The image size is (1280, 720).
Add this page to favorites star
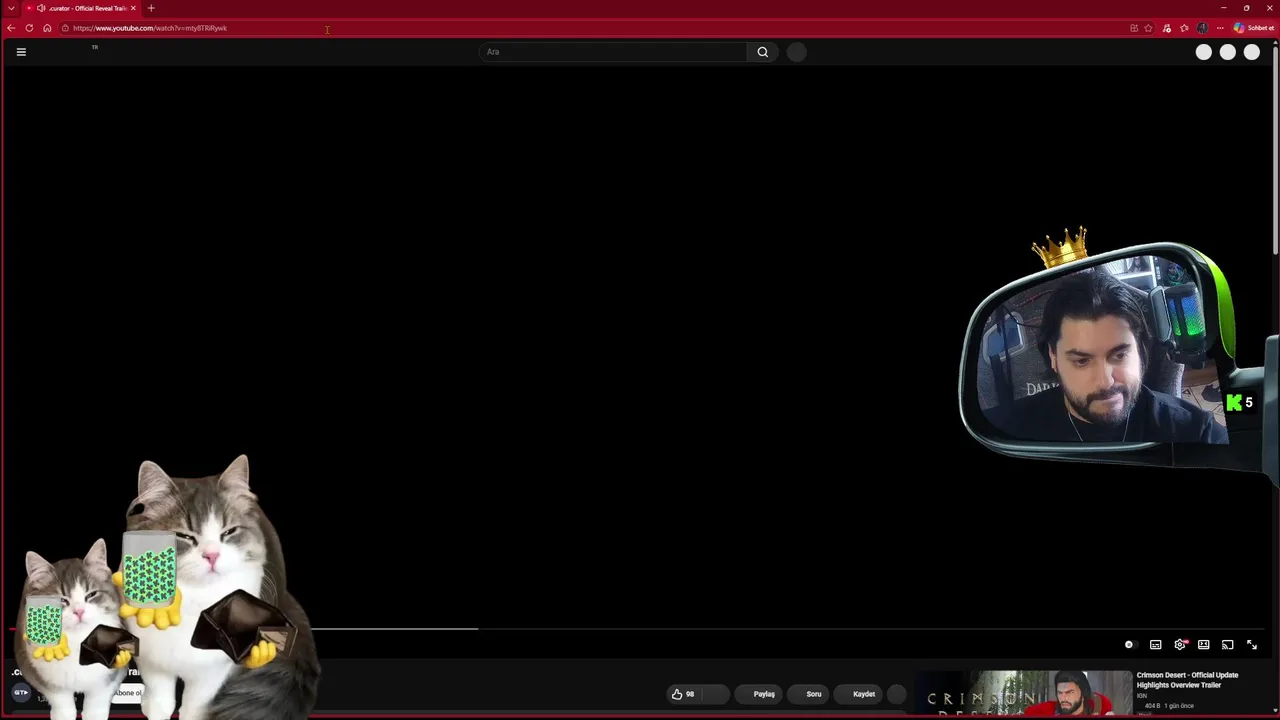(x=1148, y=28)
